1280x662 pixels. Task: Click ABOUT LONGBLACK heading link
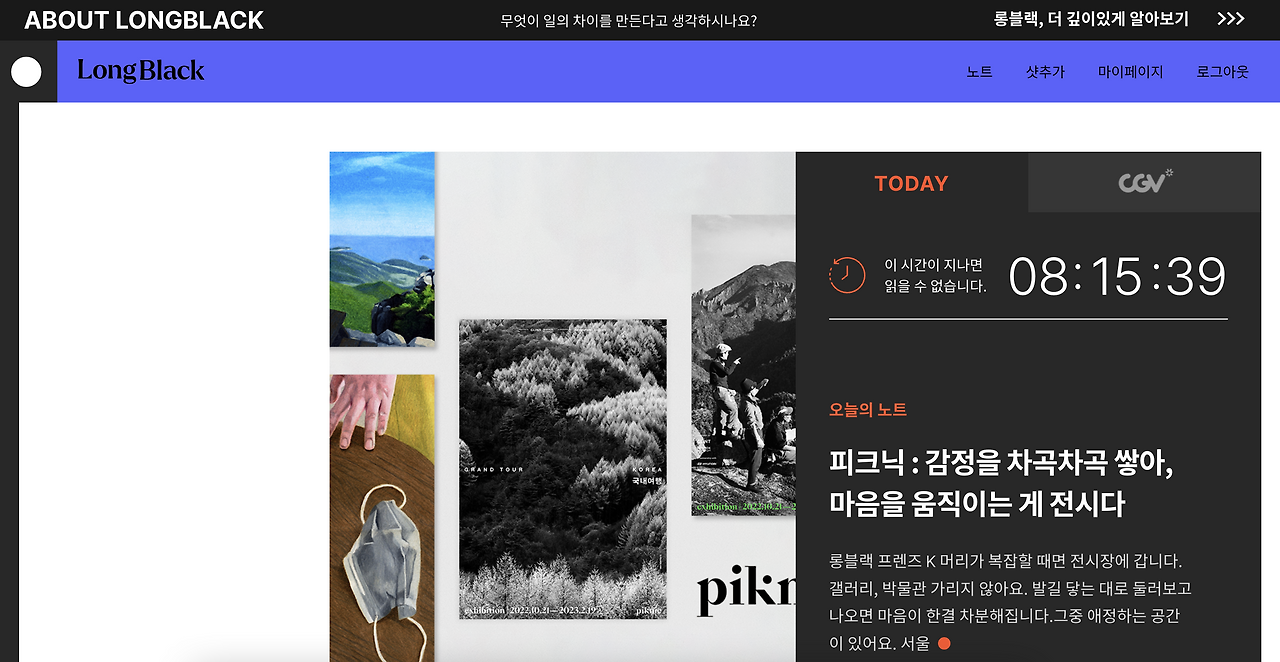pyautogui.click(x=144, y=20)
